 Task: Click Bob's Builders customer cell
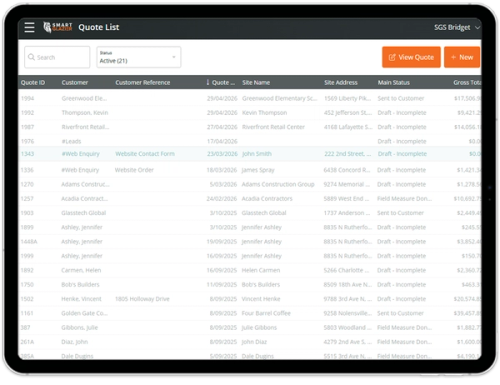coord(80,285)
